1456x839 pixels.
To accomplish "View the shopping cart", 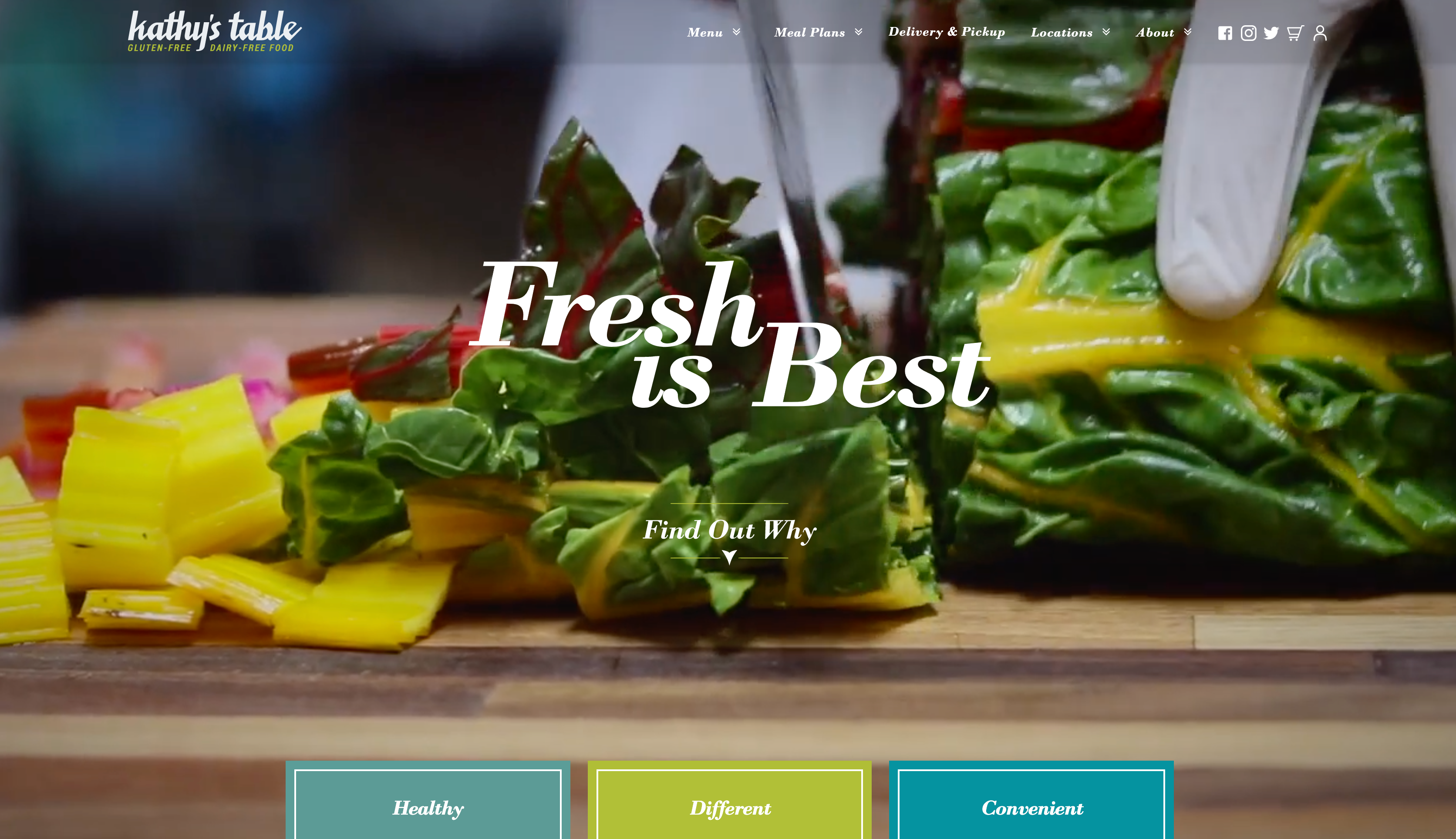I will coord(1295,33).
